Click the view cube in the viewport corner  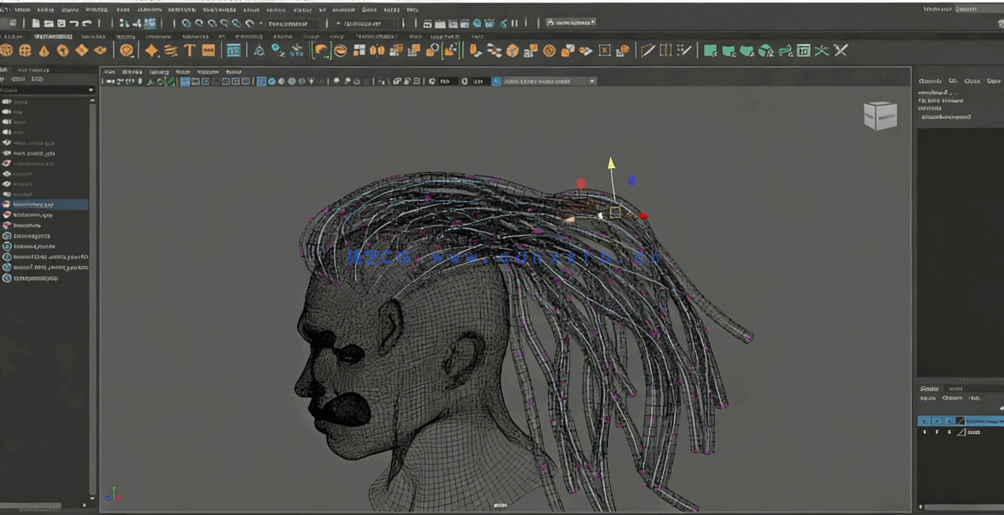pyautogui.click(x=880, y=116)
